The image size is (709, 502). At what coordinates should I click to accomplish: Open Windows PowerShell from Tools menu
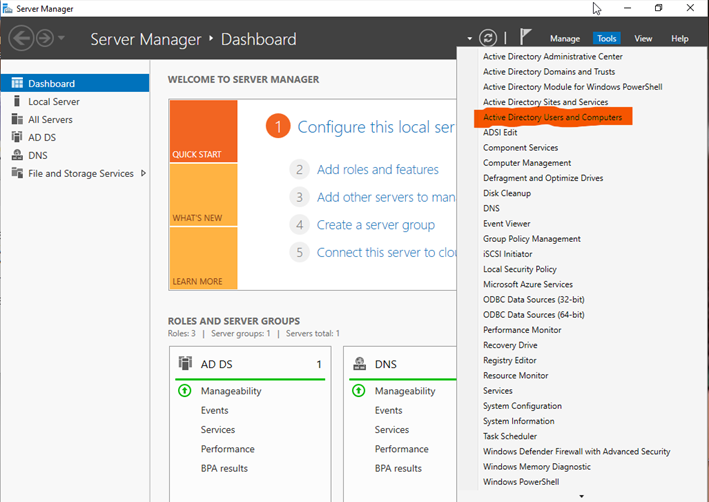(x=521, y=482)
